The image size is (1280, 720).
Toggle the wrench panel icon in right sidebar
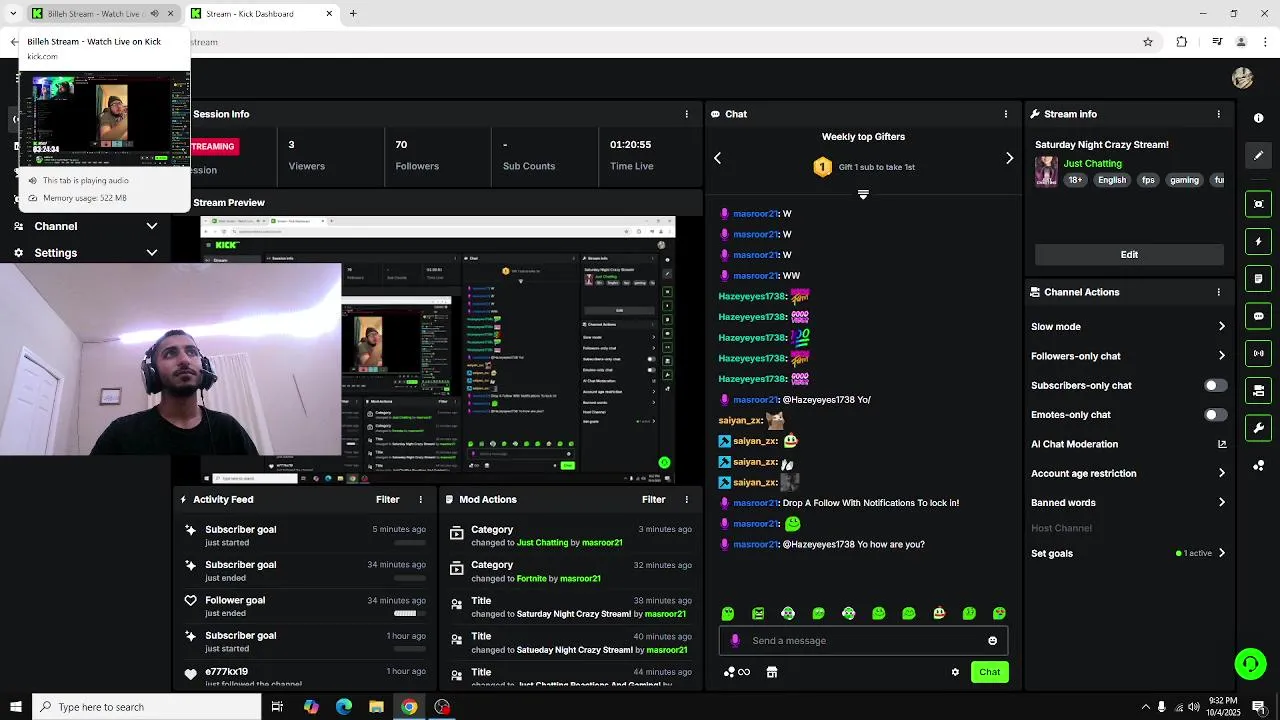[x=1258, y=428]
